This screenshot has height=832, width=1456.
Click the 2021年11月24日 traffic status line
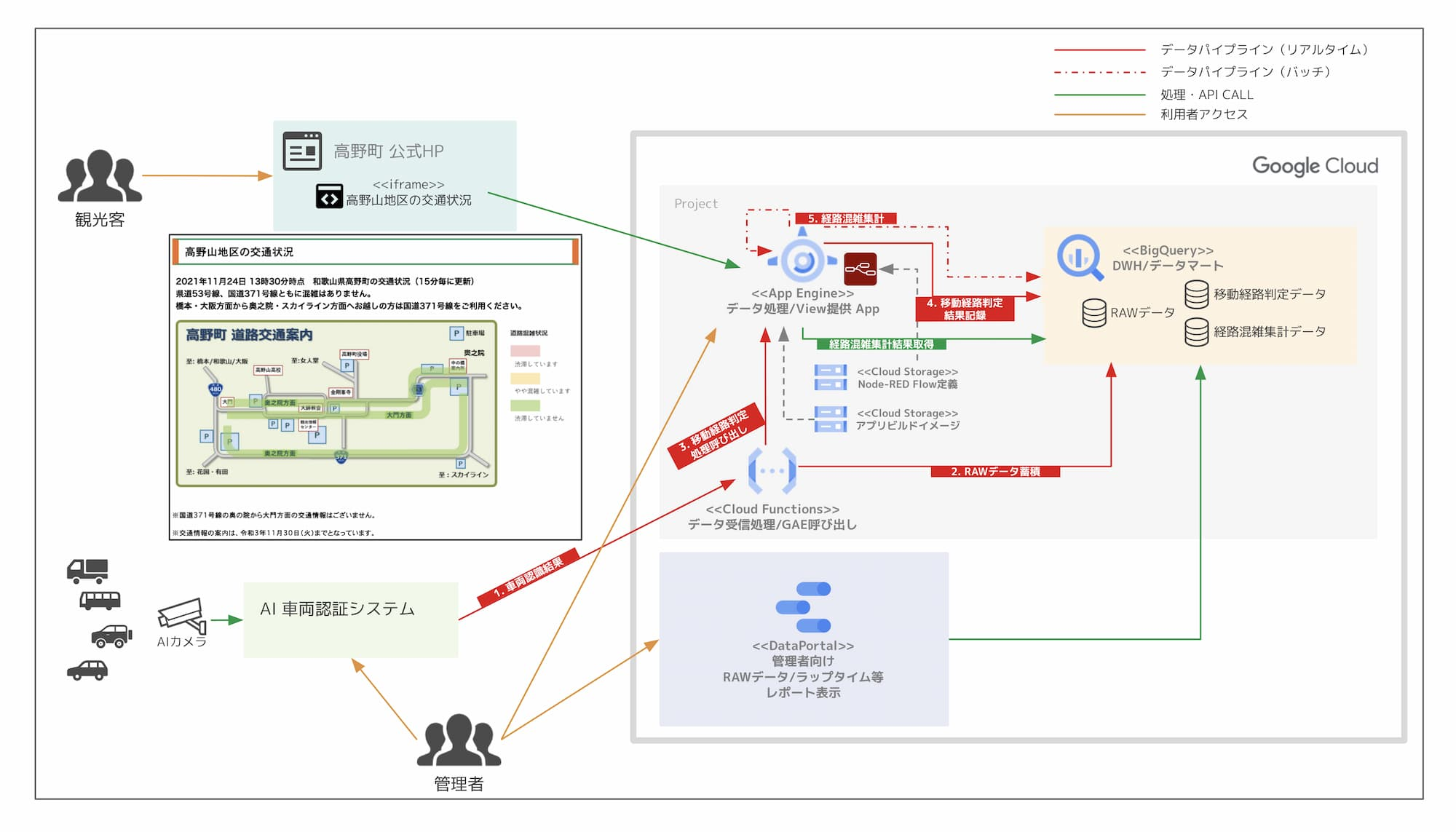click(x=325, y=281)
